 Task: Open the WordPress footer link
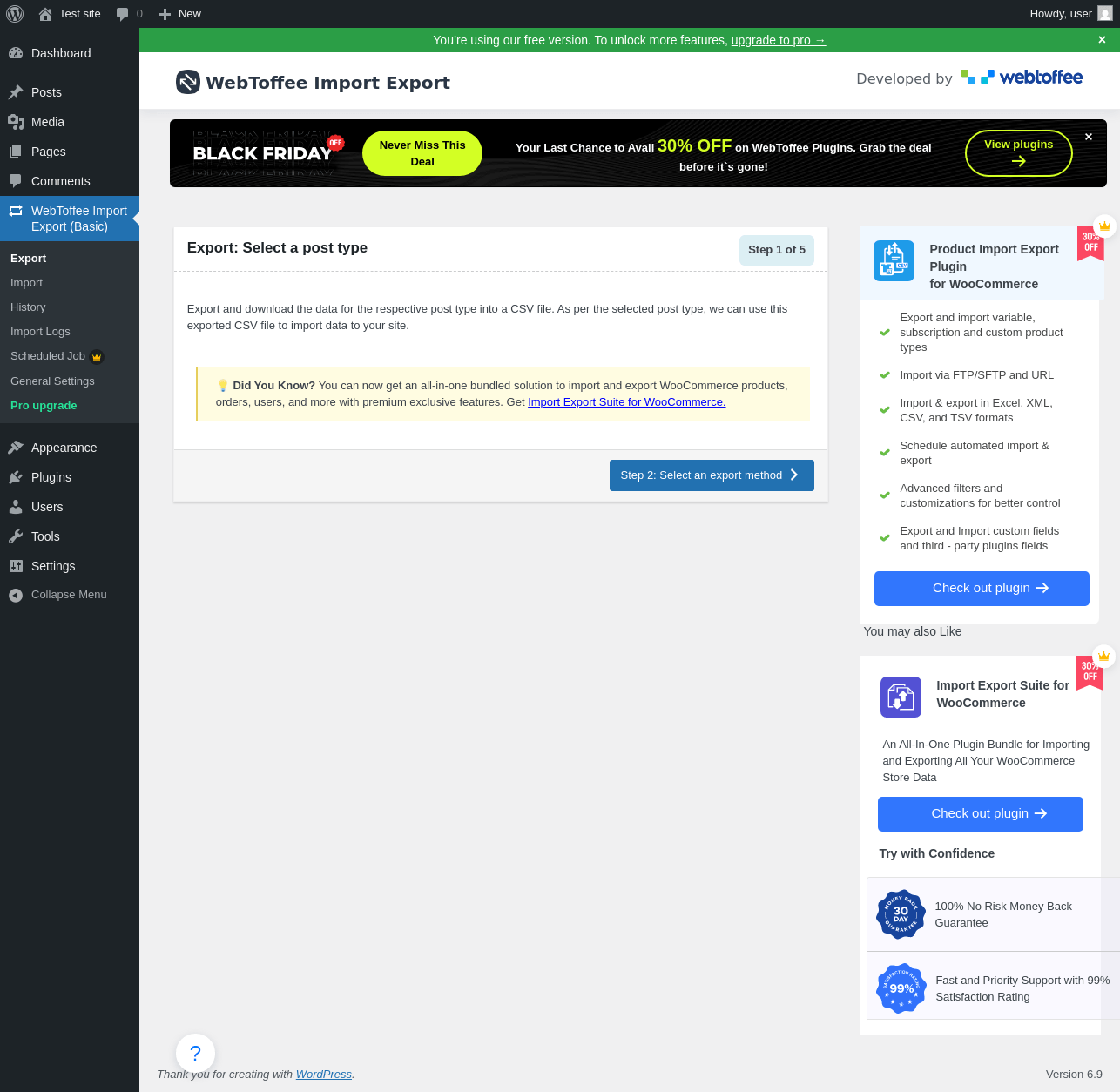pos(324,1075)
